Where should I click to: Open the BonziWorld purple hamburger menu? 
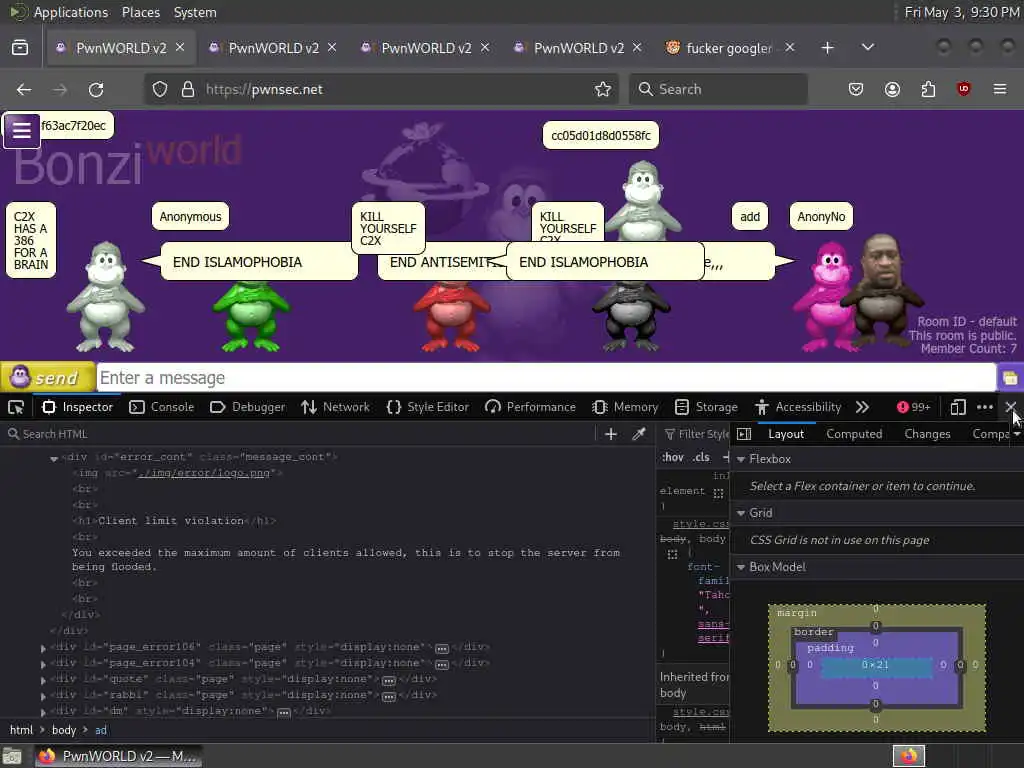pyautogui.click(x=22, y=130)
